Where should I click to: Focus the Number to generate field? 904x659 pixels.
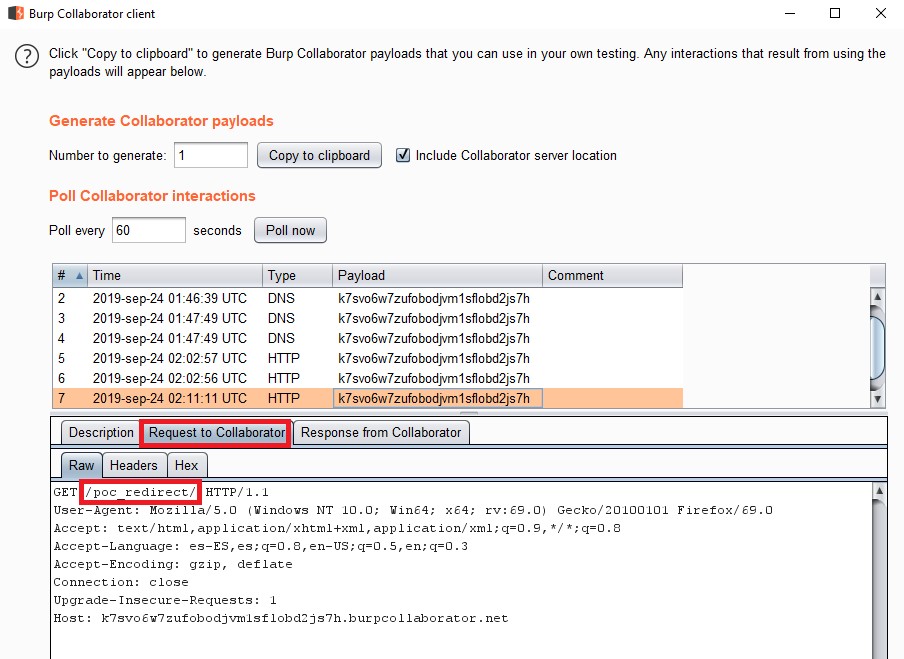coord(211,155)
